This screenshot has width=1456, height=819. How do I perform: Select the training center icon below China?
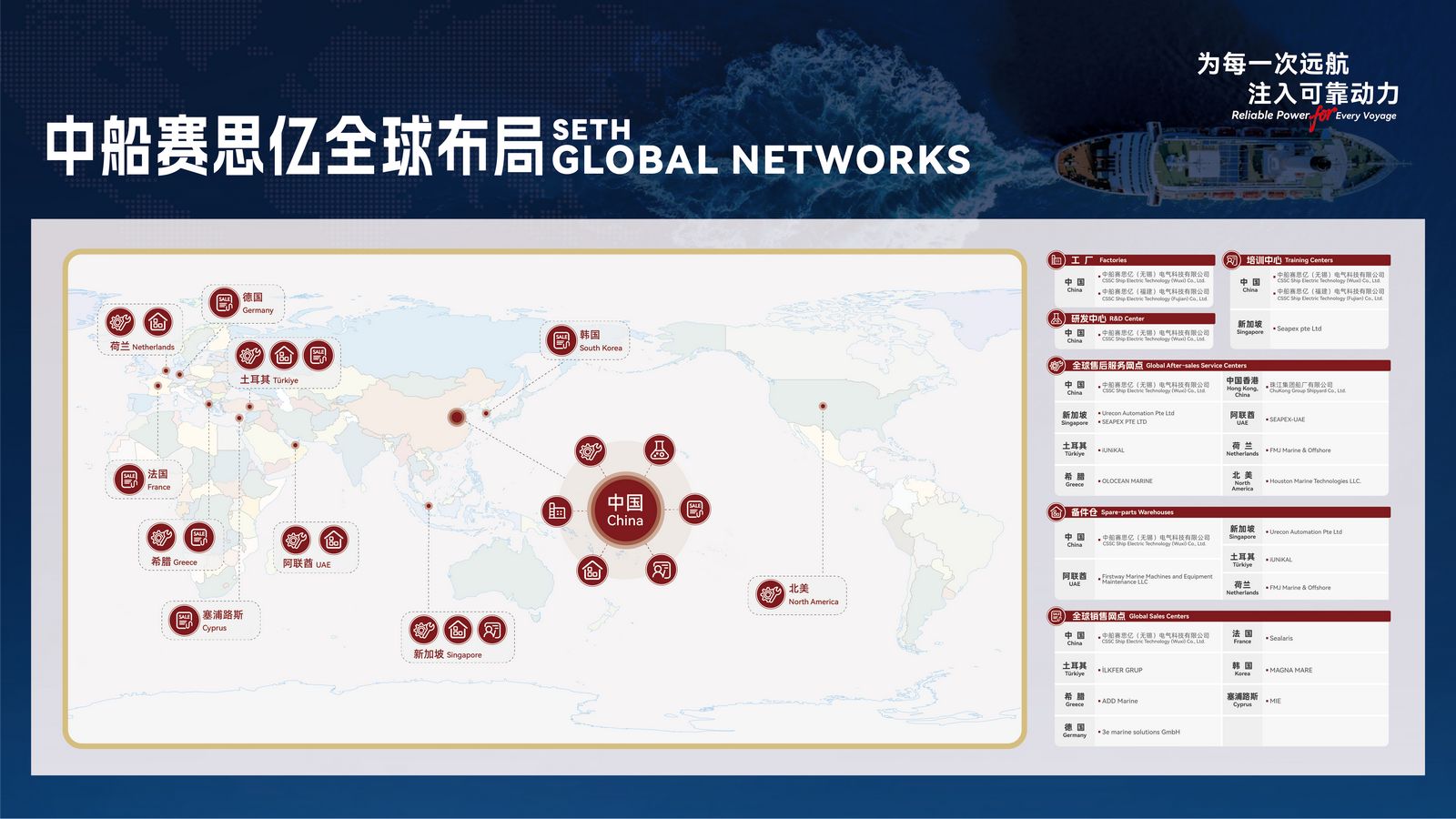coord(662,570)
